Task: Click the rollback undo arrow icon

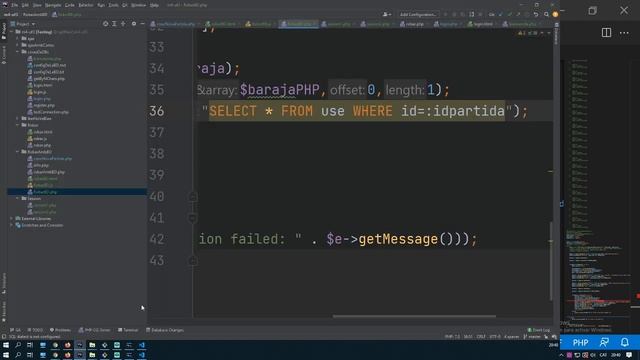Action: [x=536, y=14]
